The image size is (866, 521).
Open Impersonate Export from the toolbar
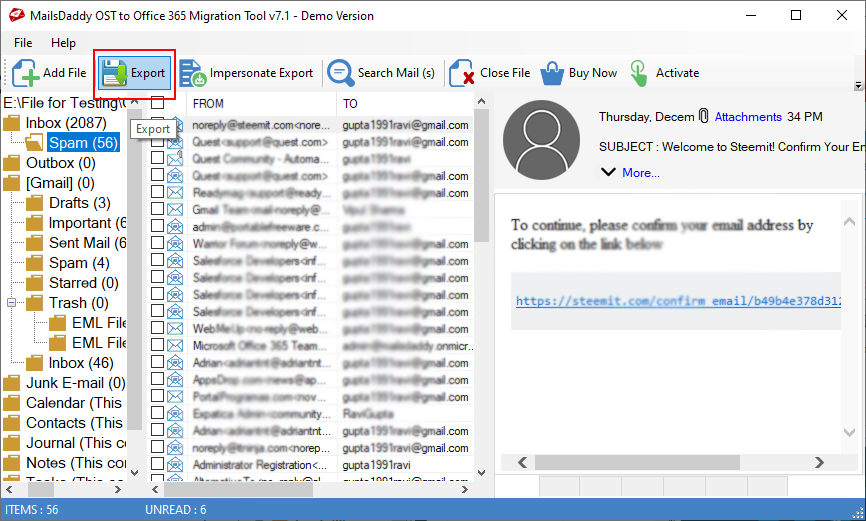[x=246, y=73]
